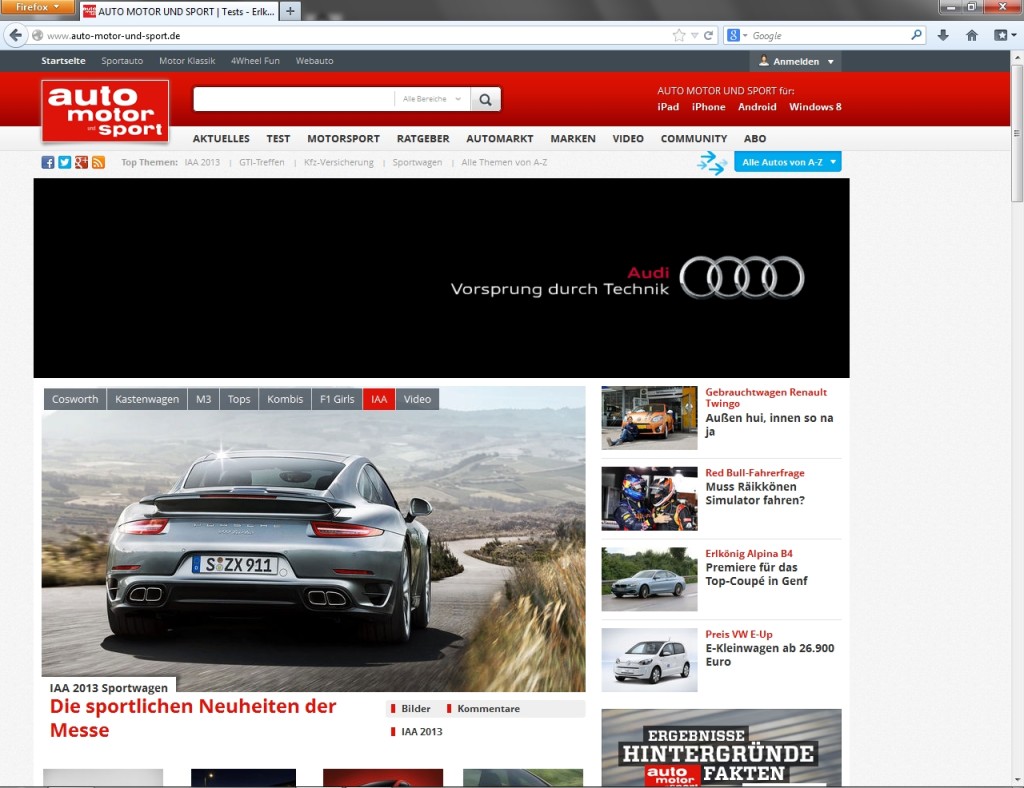Screen dimensions: 1024x788
Task: Open the GTI-Treffen top theme link
Action: point(261,163)
